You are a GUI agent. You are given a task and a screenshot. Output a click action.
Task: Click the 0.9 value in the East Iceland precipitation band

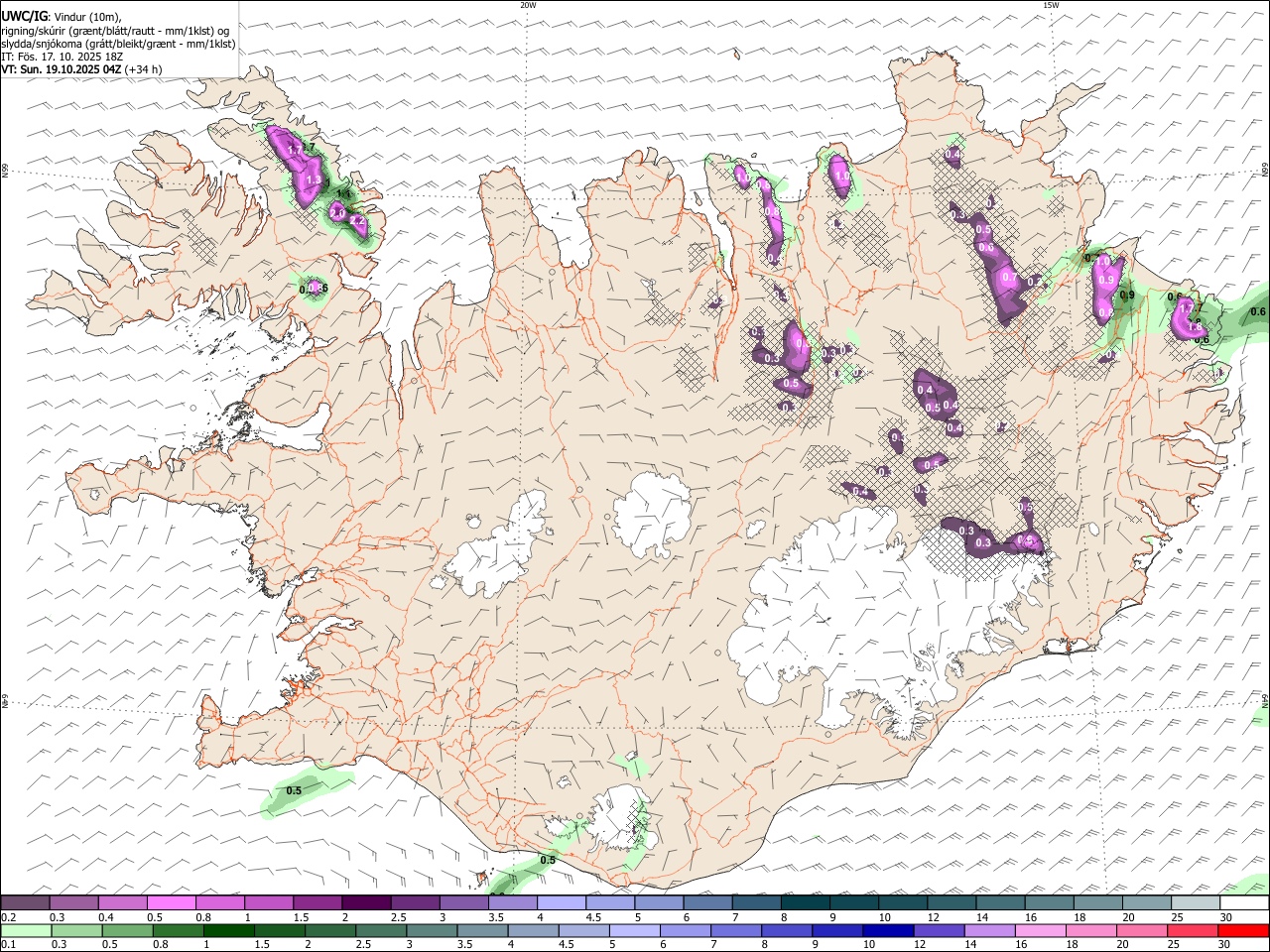tap(1127, 295)
